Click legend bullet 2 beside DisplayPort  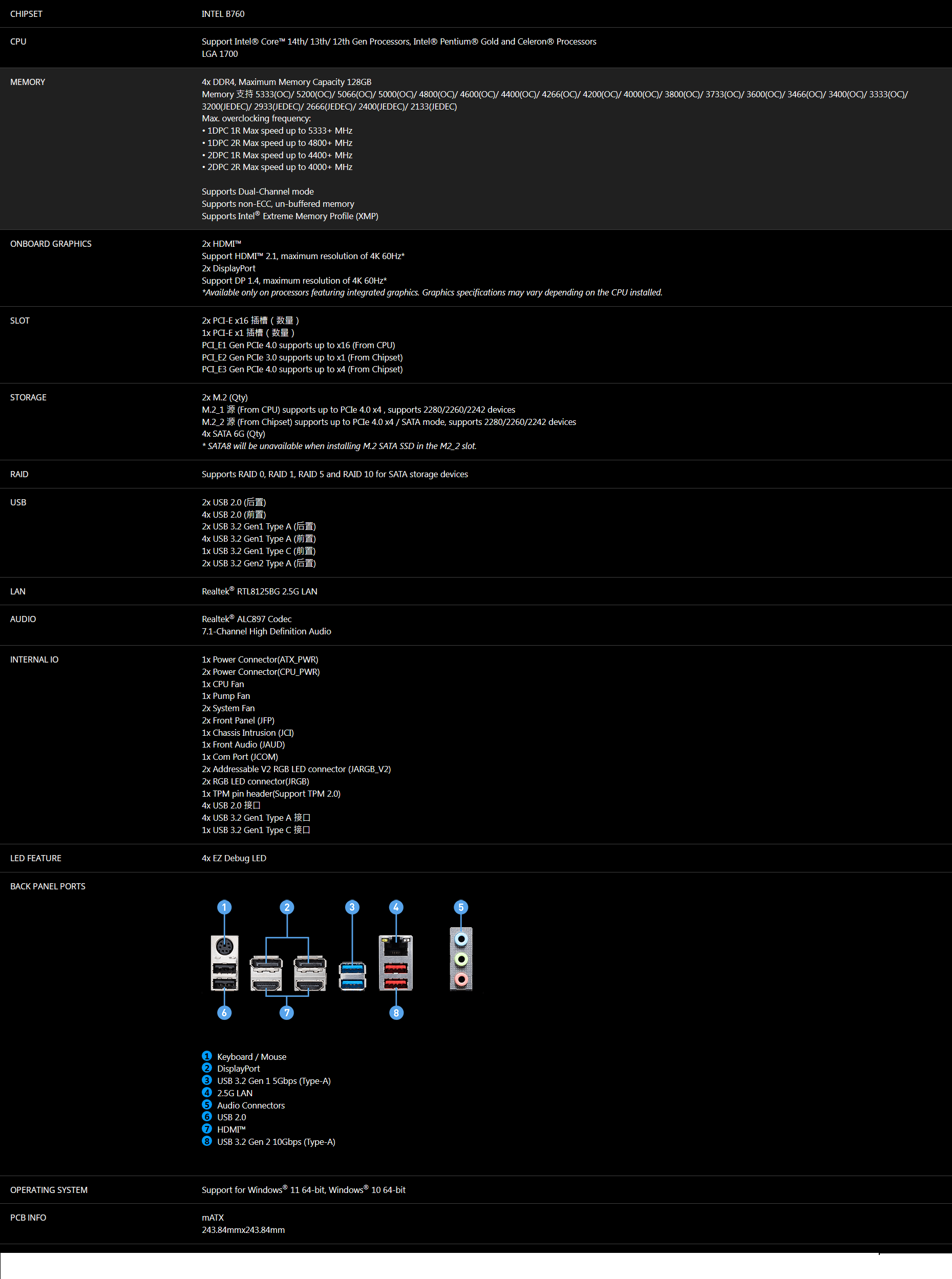[207, 1068]
